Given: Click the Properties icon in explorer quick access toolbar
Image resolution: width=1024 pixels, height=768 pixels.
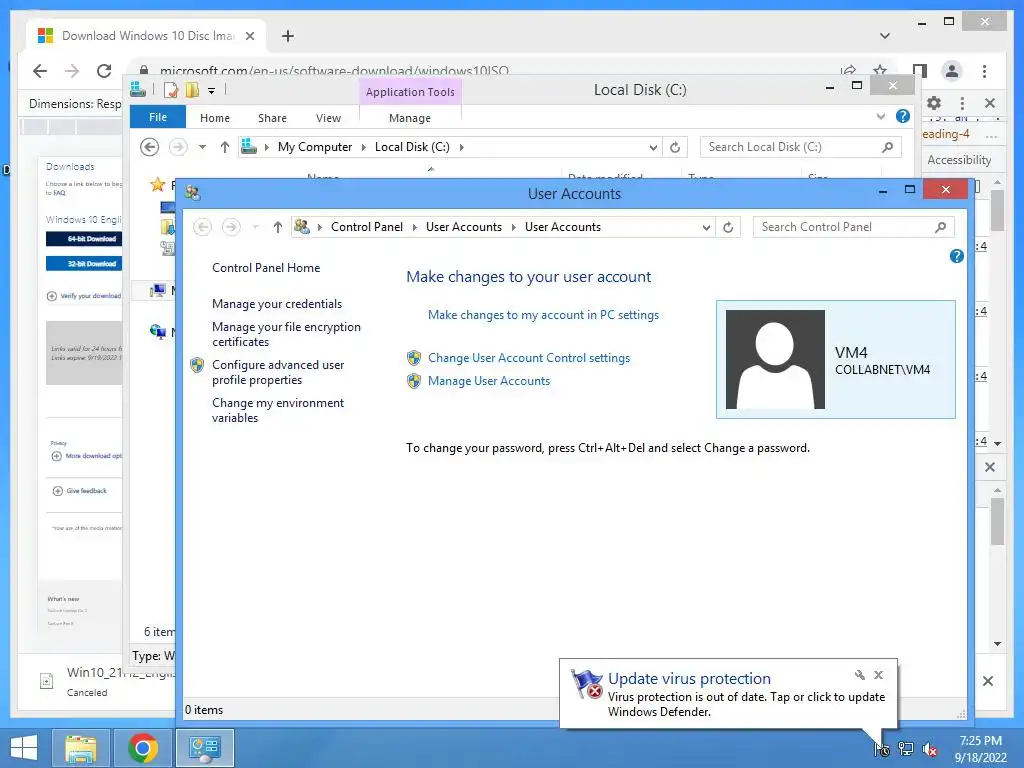Looking at the screenshot, I should pos(171,90).
